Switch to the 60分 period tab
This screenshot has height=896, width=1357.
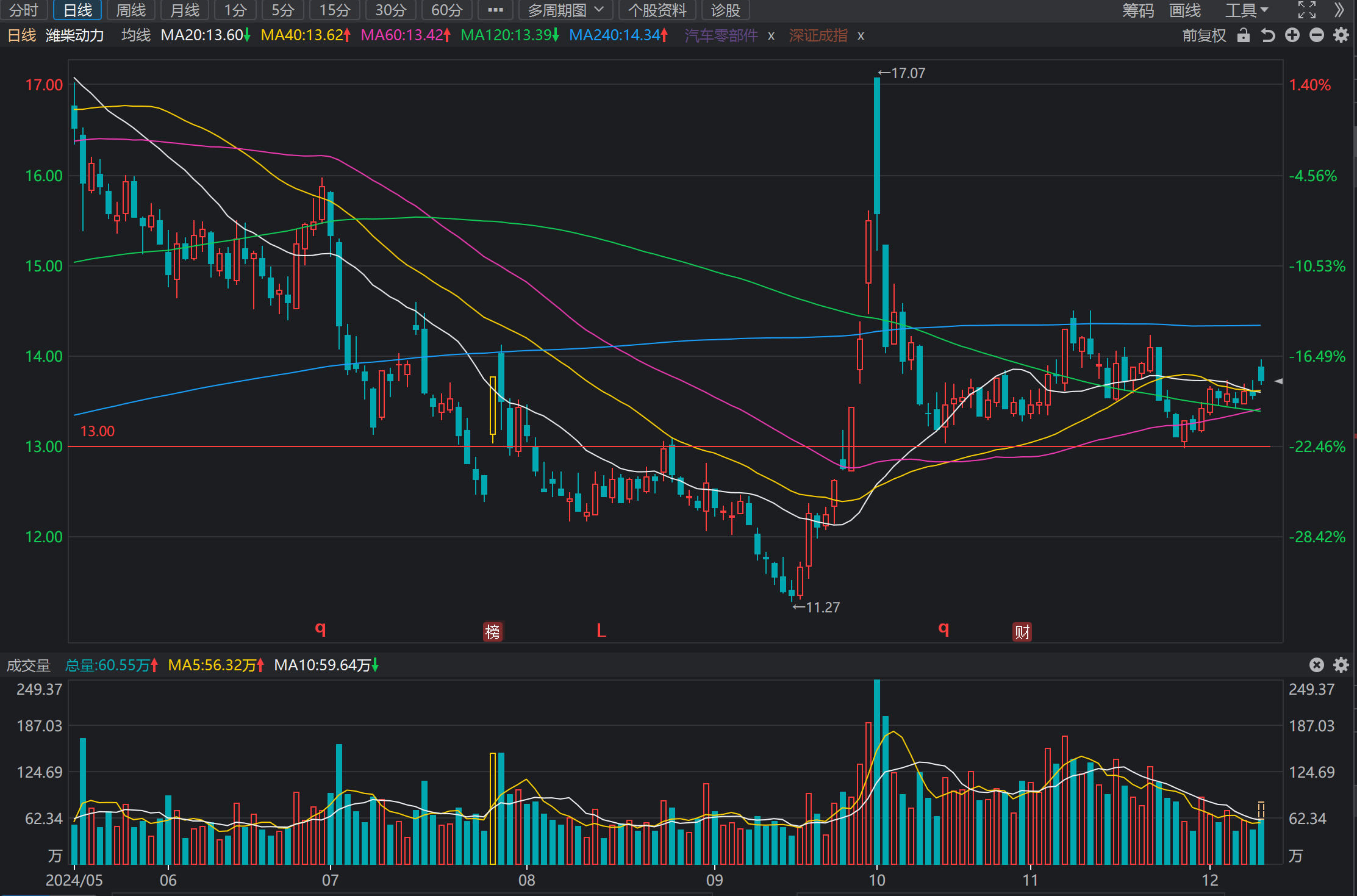pos(446,10)
